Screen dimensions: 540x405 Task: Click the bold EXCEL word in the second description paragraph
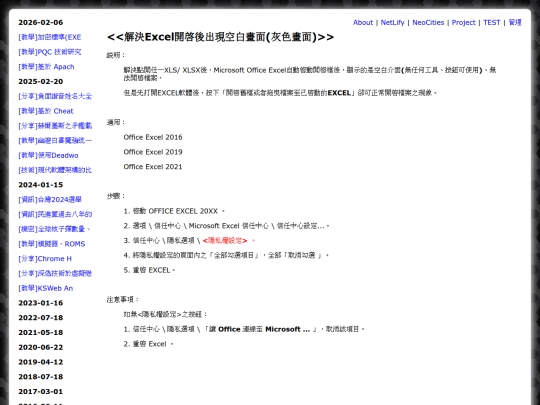pos(339,93)
